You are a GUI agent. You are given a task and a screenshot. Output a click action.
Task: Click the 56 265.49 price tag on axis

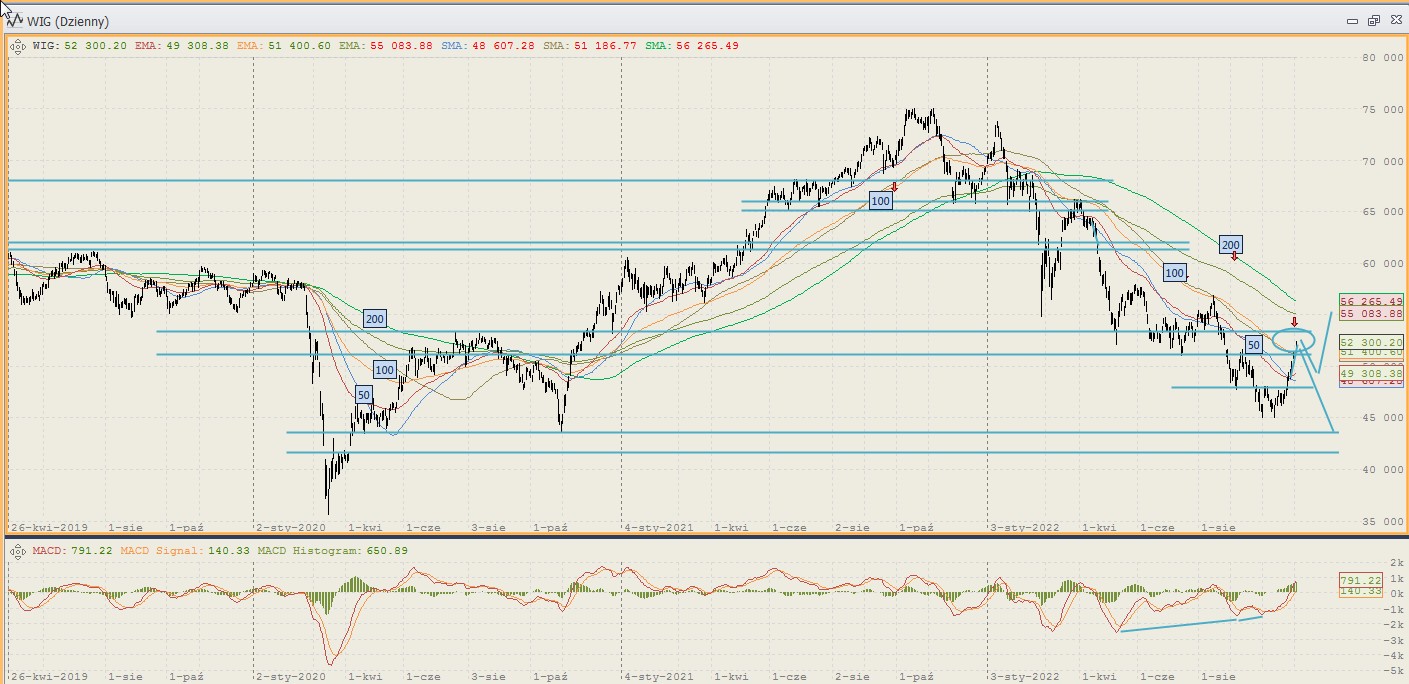point(1372,301)
